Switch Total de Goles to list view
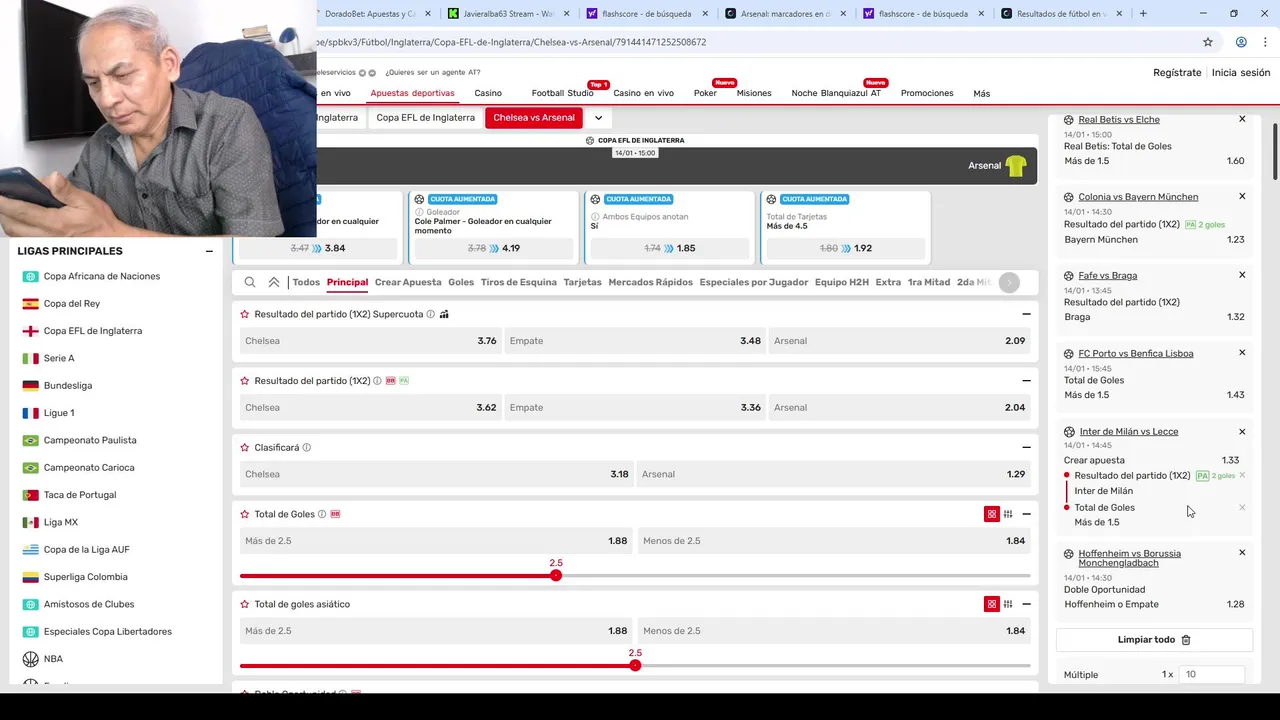 click(x=1008, y=514)
